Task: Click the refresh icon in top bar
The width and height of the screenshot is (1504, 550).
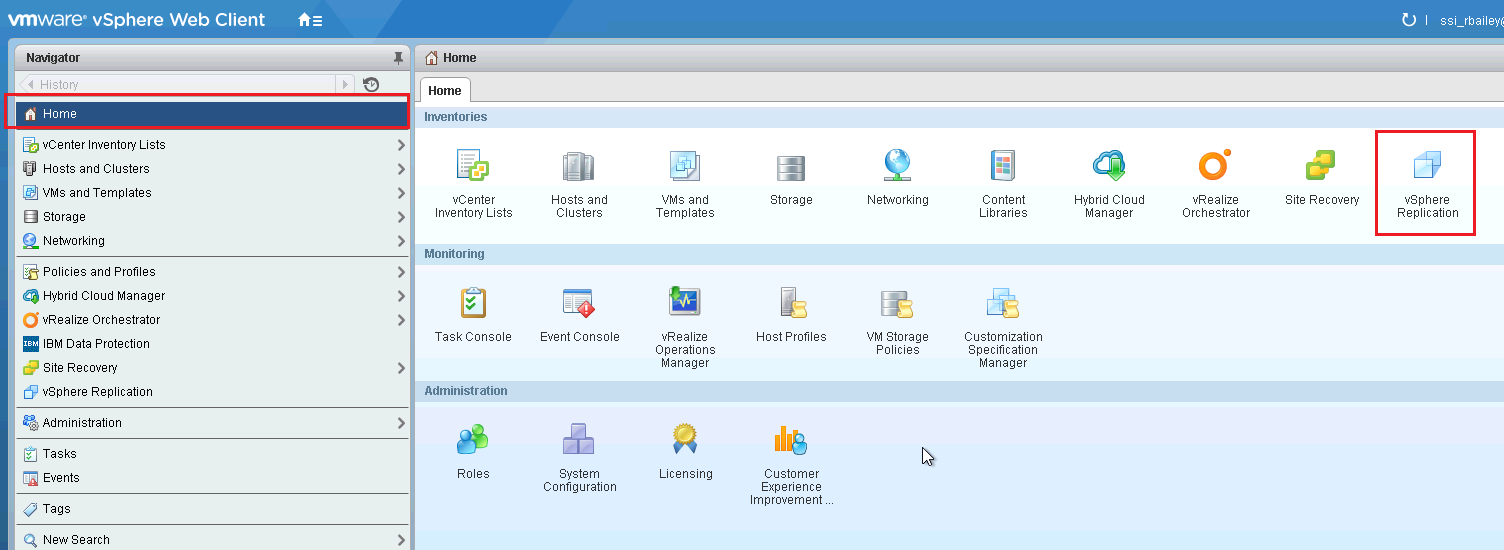Action: click(x=1409, y=19)
